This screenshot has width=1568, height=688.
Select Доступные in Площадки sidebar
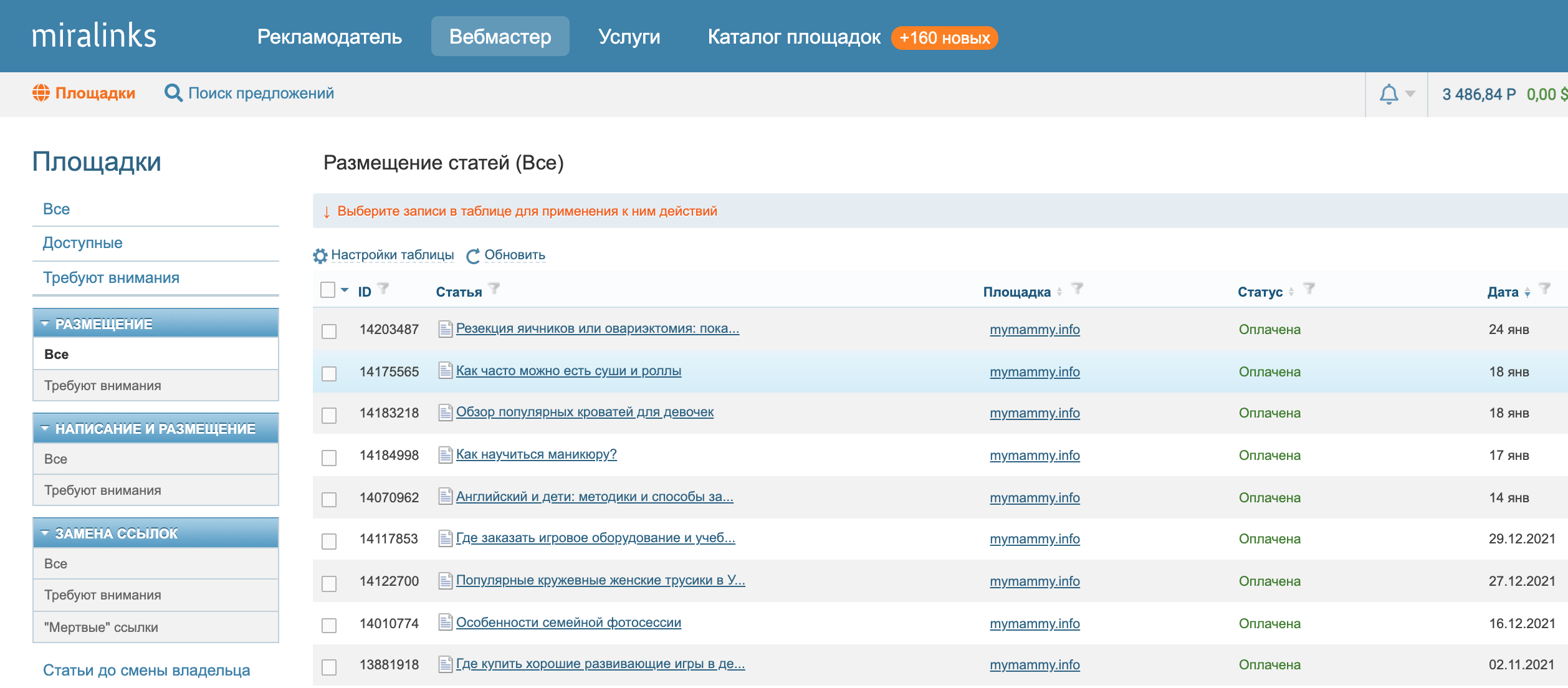pyautogui.click(x=82, y=243)
